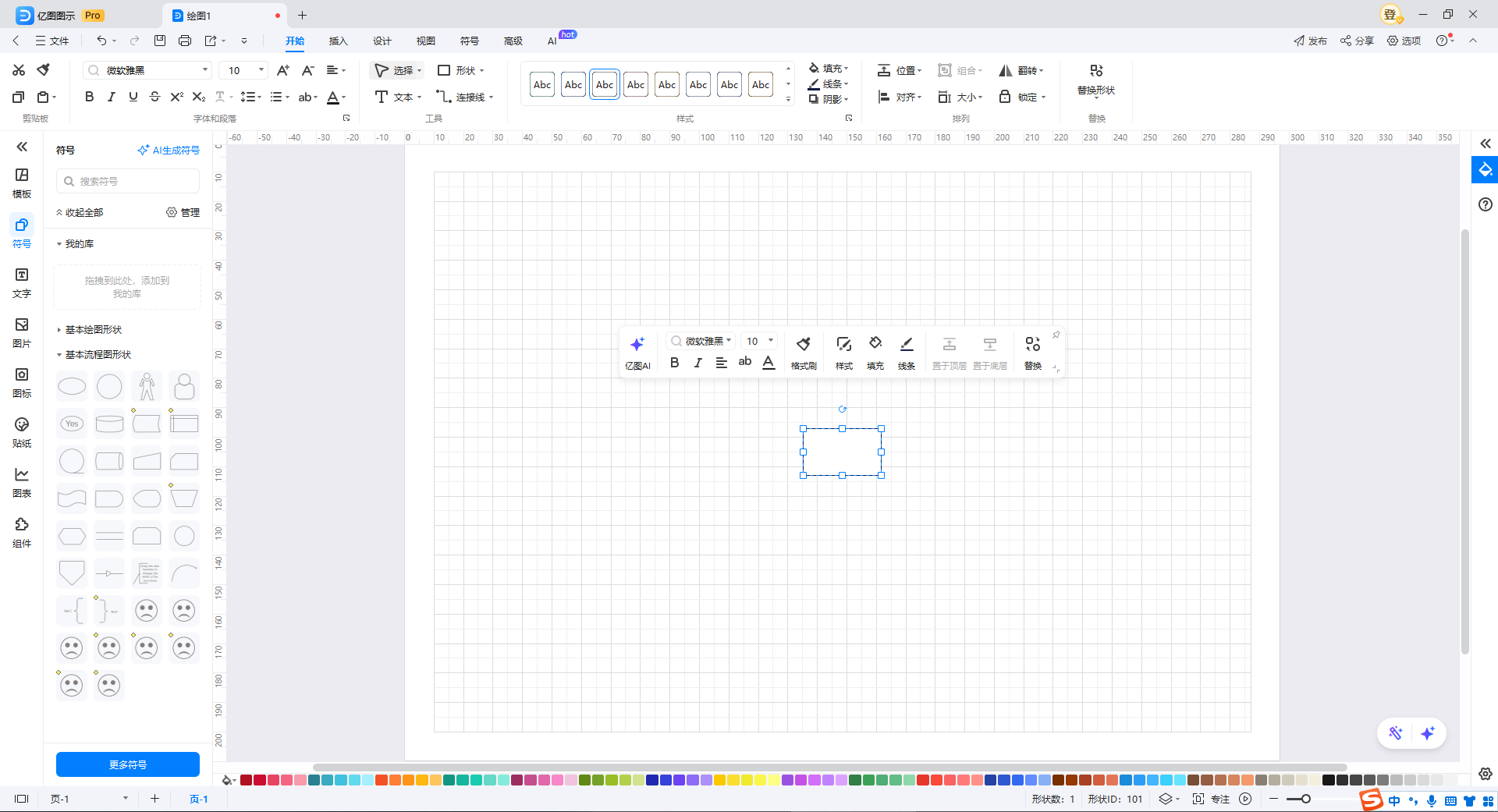1498x812 pixels.
Task: Adjust the zoom slider handle in status bar
Action: pos(1305,799)
